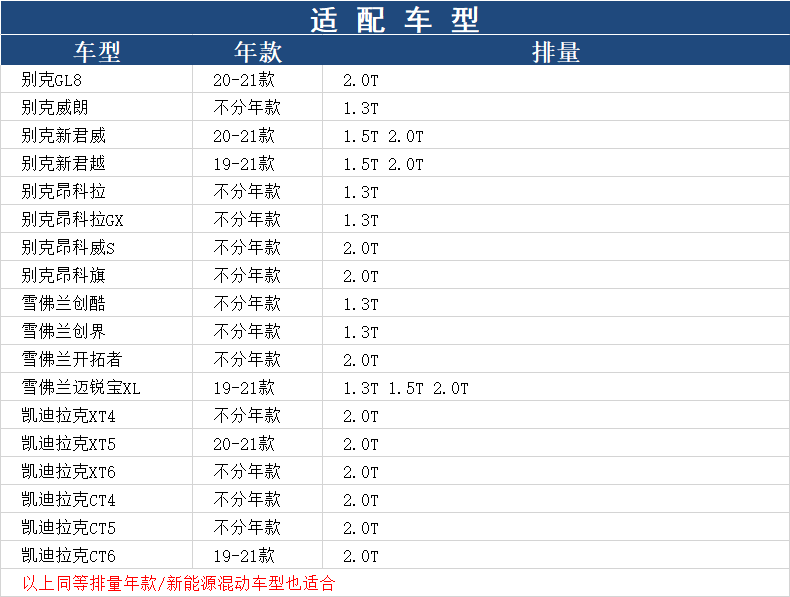Click the 19-21款 year for 凯迪拉克CT6

pos(244,556)
